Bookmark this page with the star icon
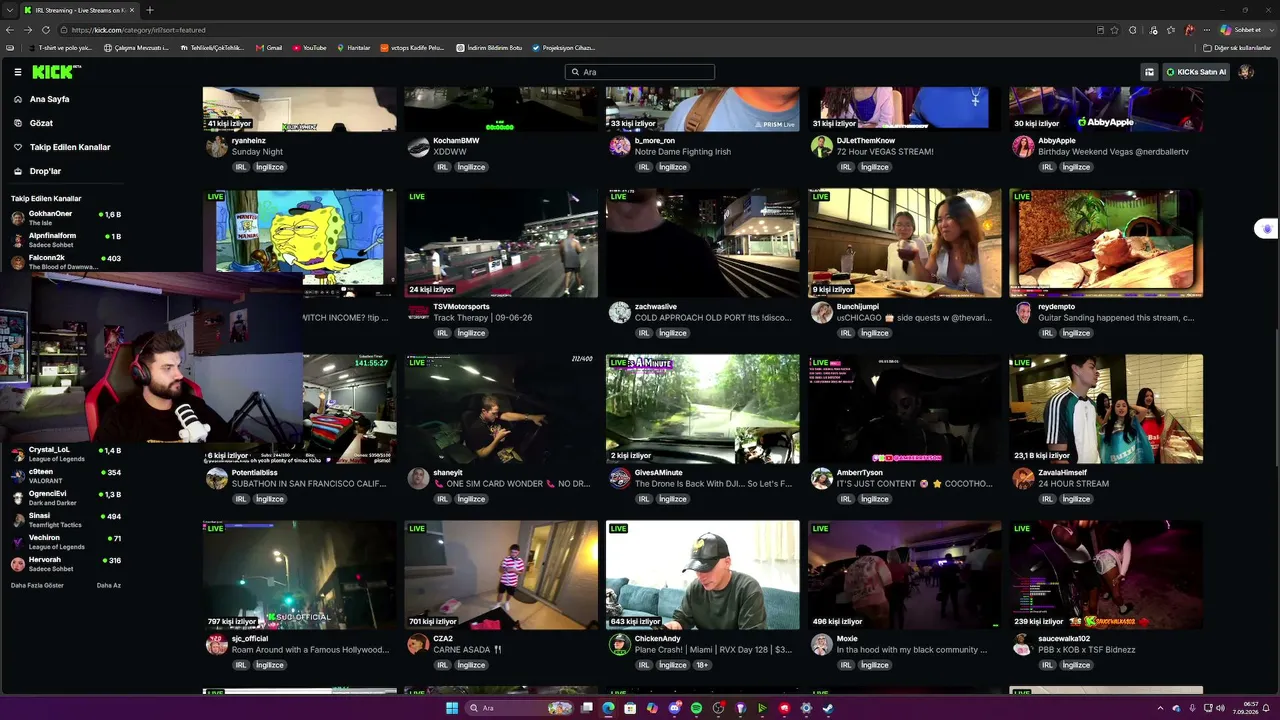The height and width of the screenshot is (720, 1280). [1116, 30]
